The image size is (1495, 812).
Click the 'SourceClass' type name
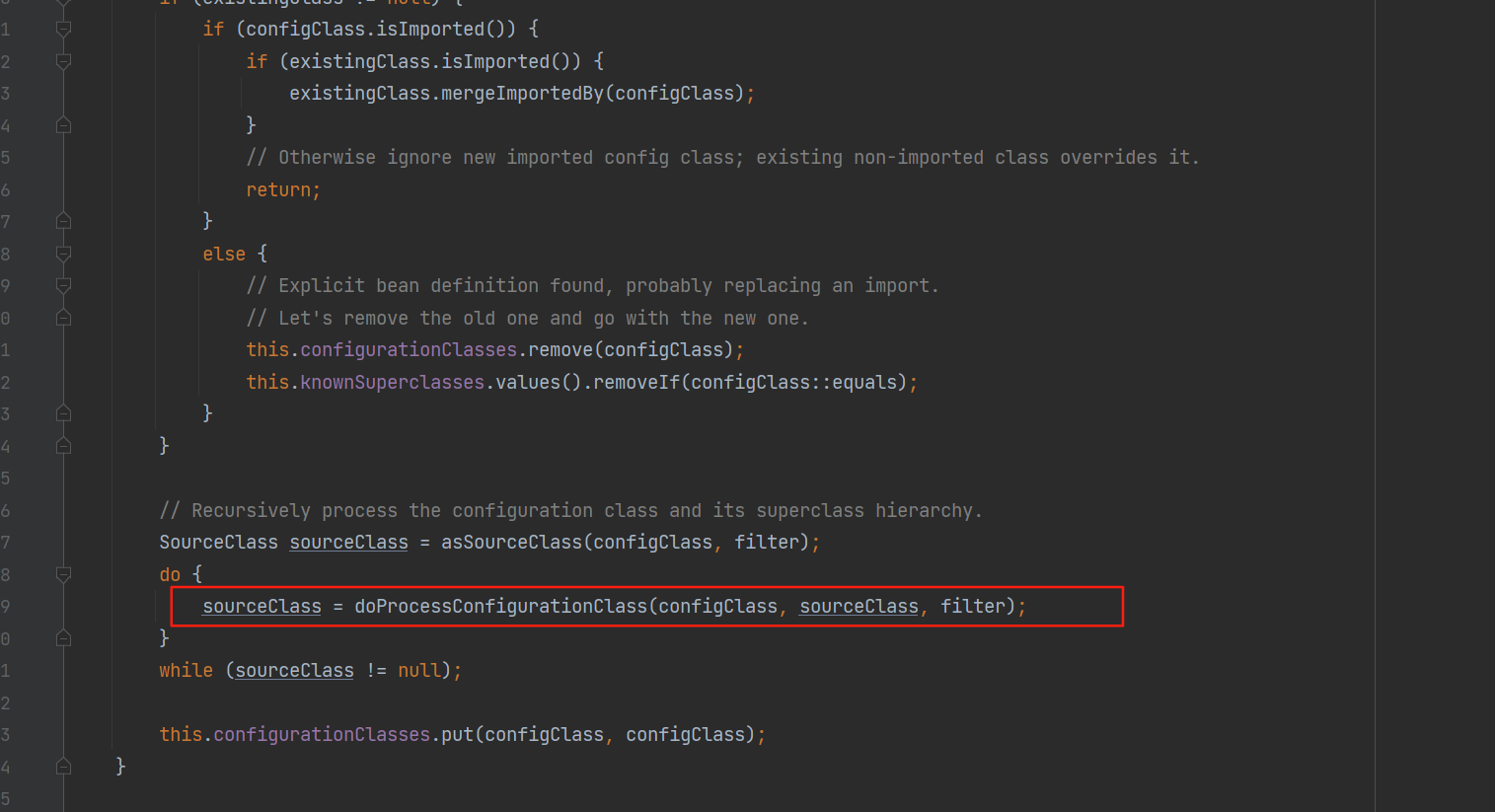pyautogui.click(x=219, y=542)
